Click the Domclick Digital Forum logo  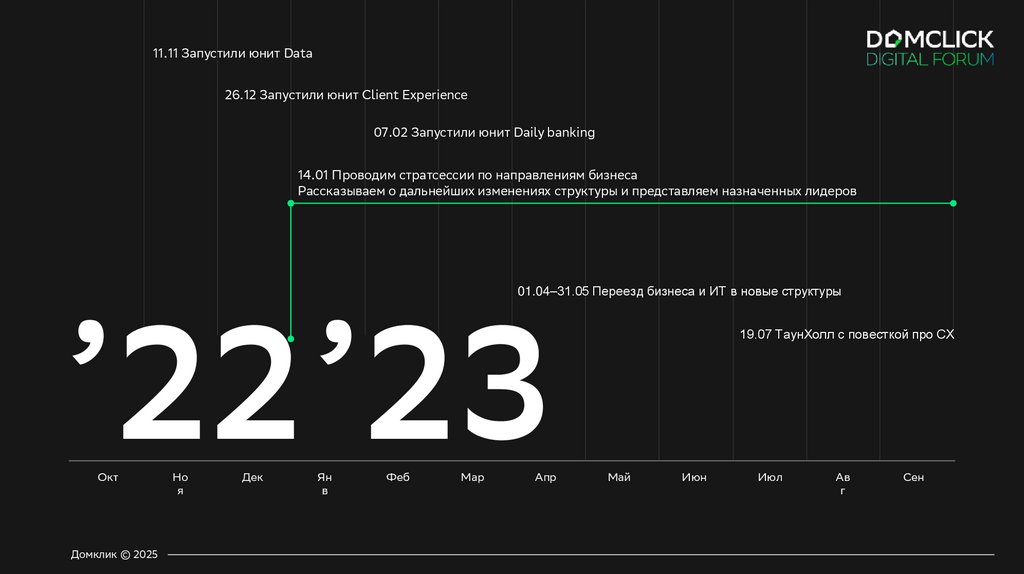930,48
